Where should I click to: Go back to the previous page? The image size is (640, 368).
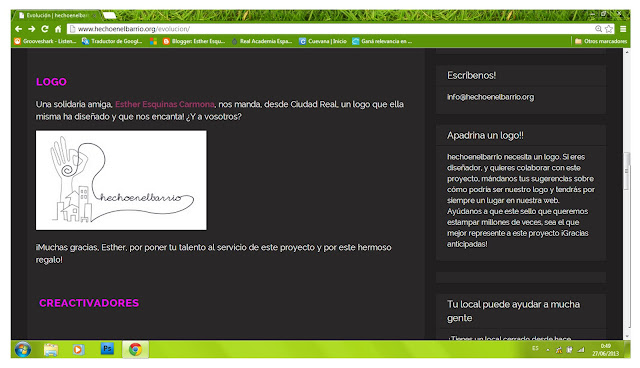click(x=18, y=29)
